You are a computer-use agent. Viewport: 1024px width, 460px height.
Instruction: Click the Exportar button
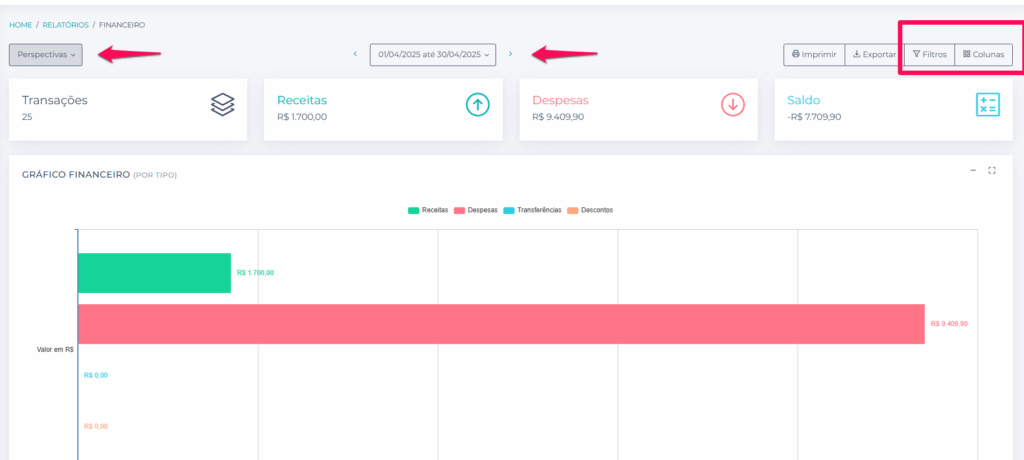coord(874,55)
